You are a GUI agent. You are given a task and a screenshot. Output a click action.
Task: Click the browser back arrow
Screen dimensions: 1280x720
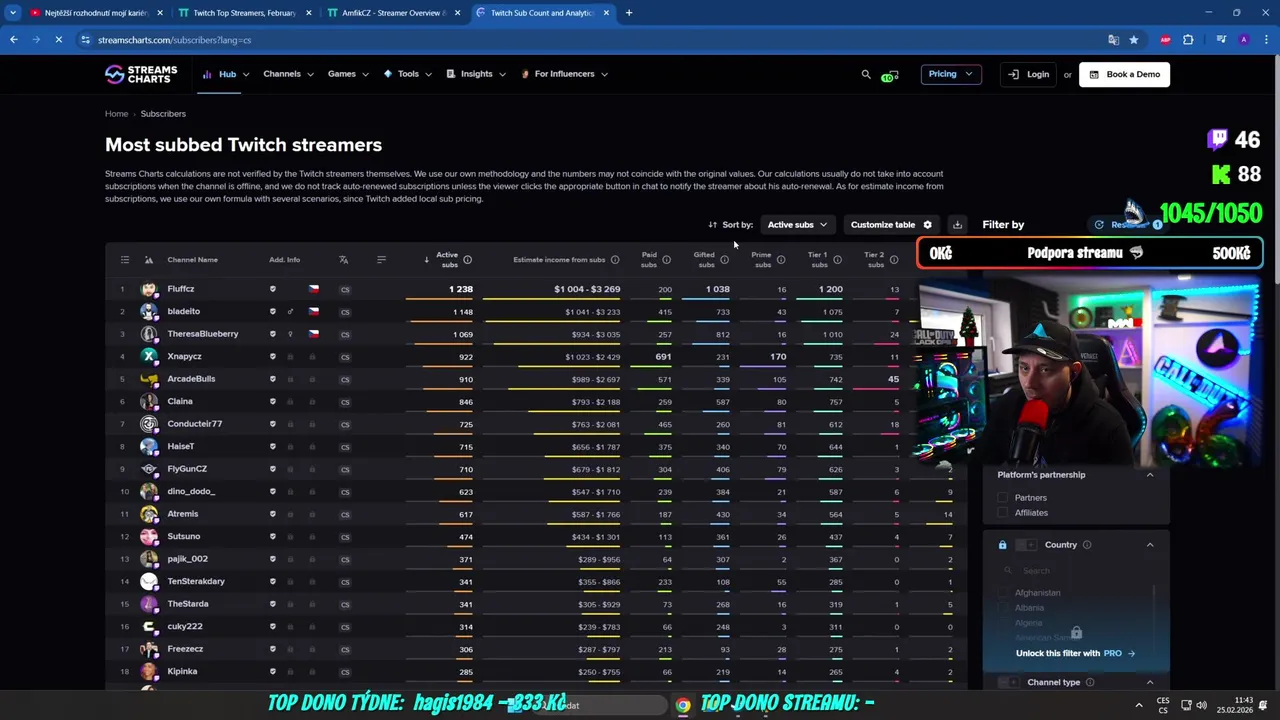coord(14,40)
